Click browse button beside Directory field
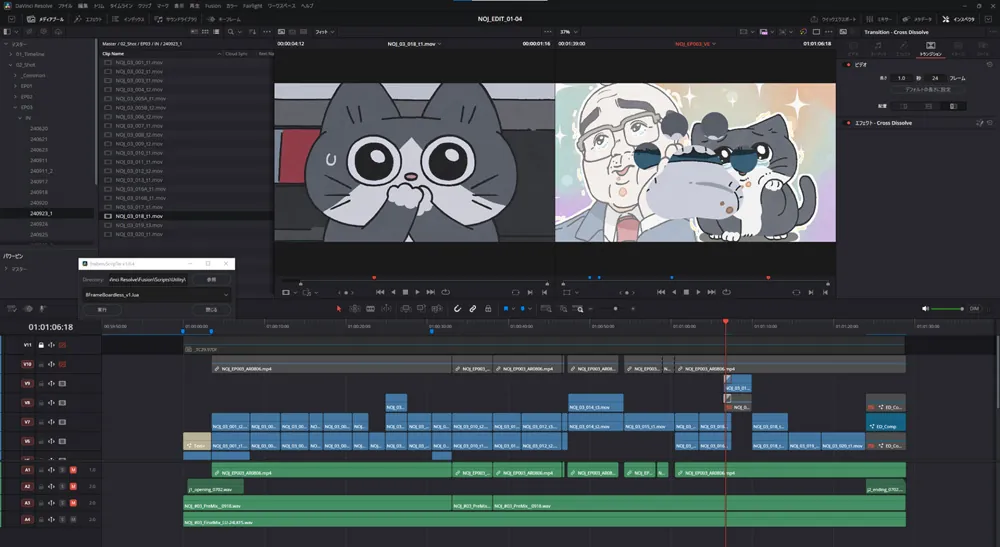This screenshot has width=1000, height=547. [211, 279]
